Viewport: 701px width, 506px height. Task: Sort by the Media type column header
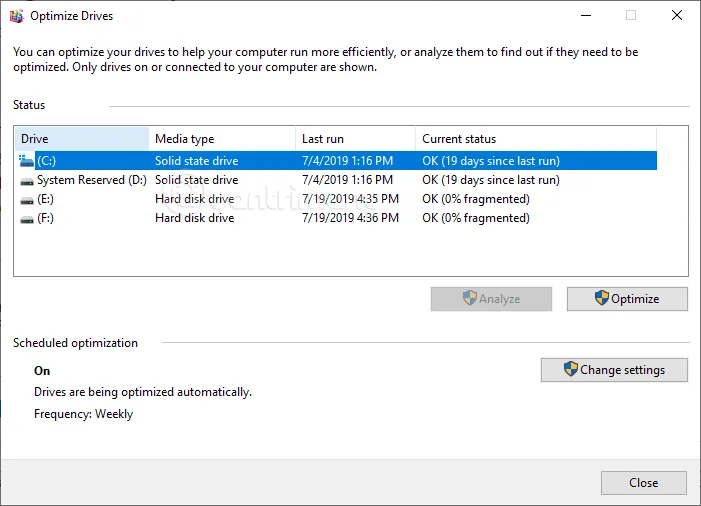(222, 139)
